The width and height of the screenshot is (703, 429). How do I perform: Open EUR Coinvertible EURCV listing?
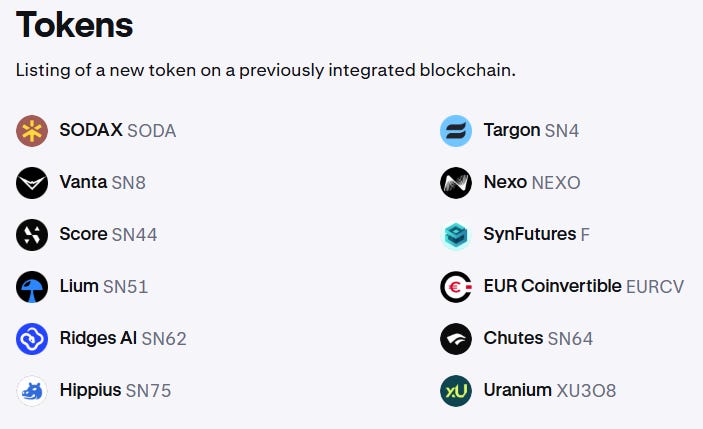[x=584, y=286]
